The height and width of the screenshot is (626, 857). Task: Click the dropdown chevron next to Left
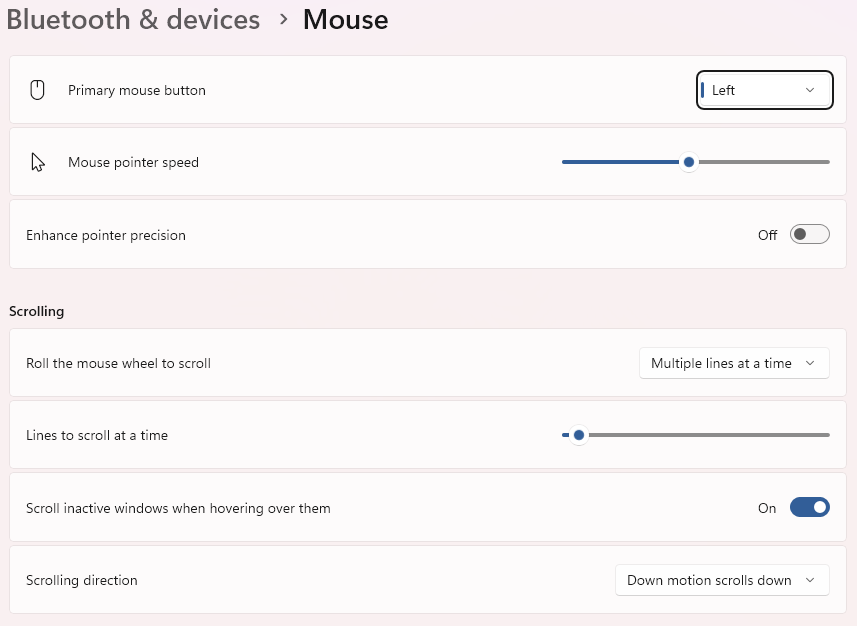[x=810, y=90]
